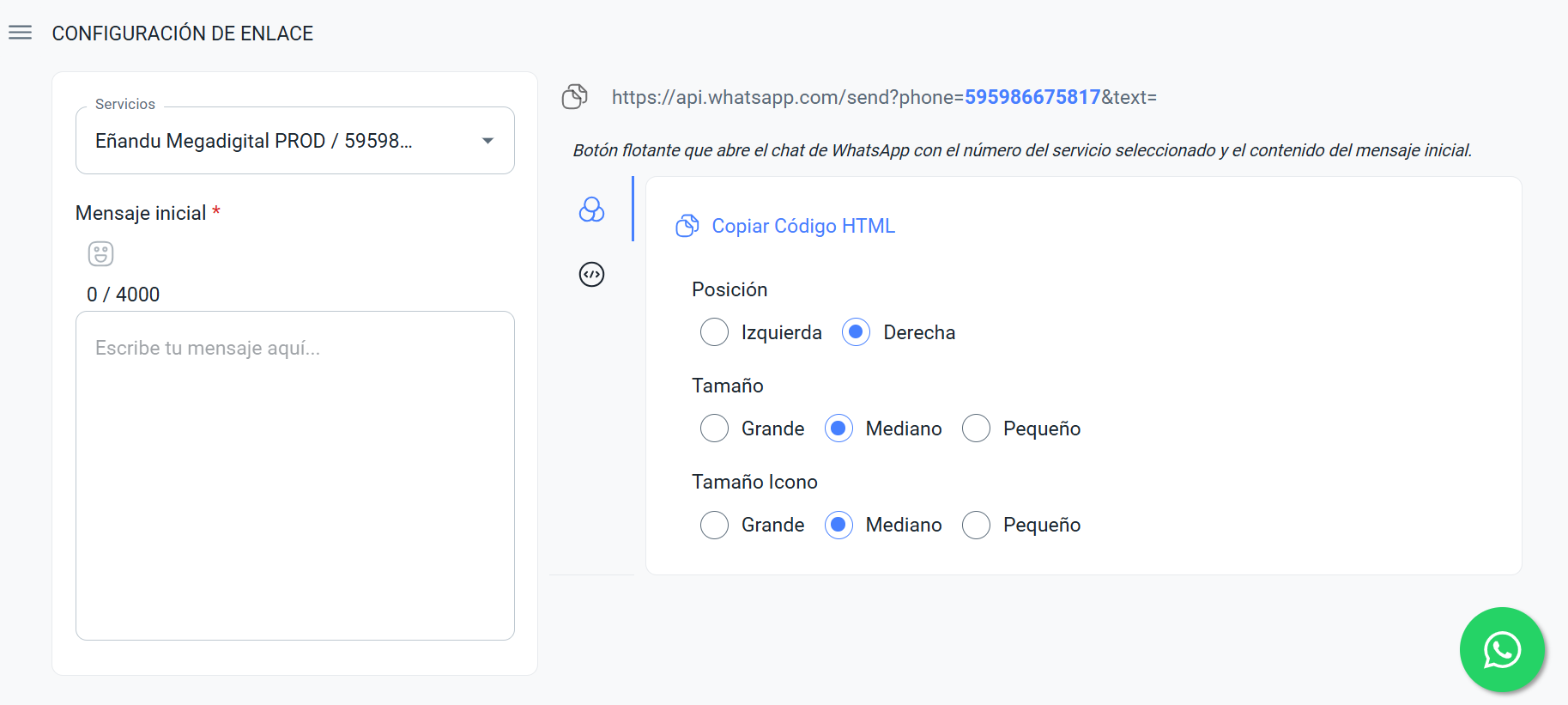Open the hamburger navigation menu

(20, 33)
